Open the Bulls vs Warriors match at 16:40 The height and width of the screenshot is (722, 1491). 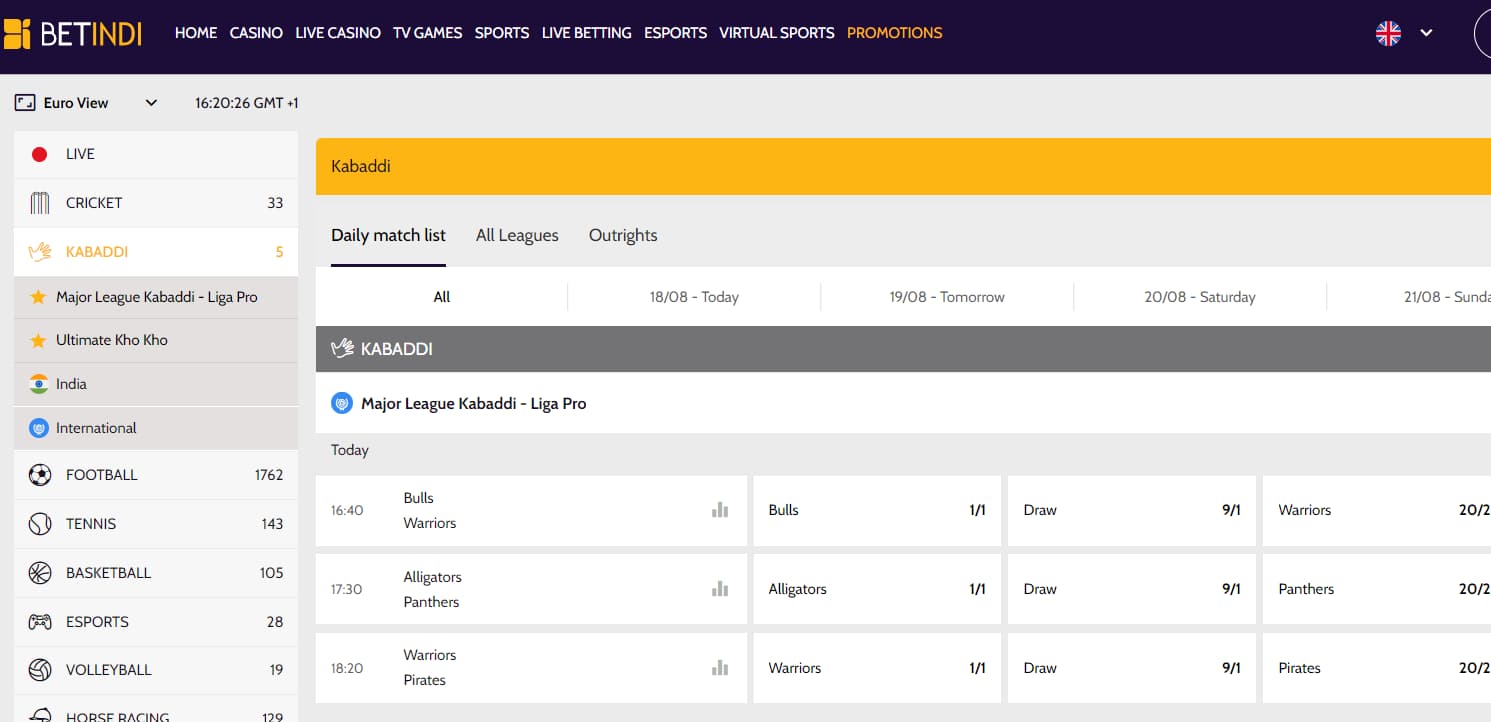(x=531, y=510)
